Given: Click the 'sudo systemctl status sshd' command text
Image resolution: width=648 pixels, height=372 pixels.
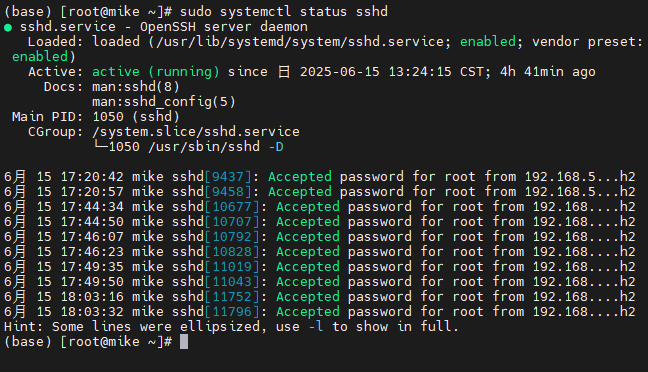Looking at the screenshot, I should point(284,12).
